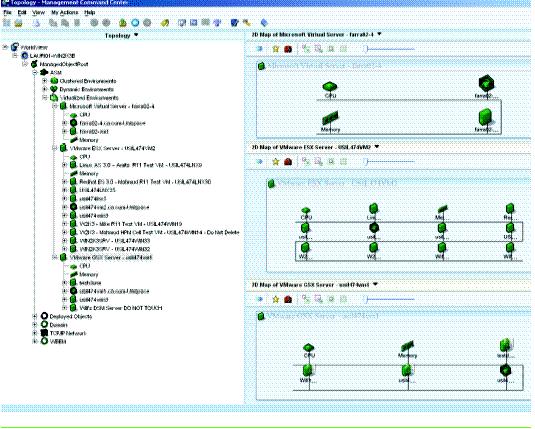Open 2D Map of VMware ESX Server dropdown
The image size is (535, 429).
(x=377, y=147)
